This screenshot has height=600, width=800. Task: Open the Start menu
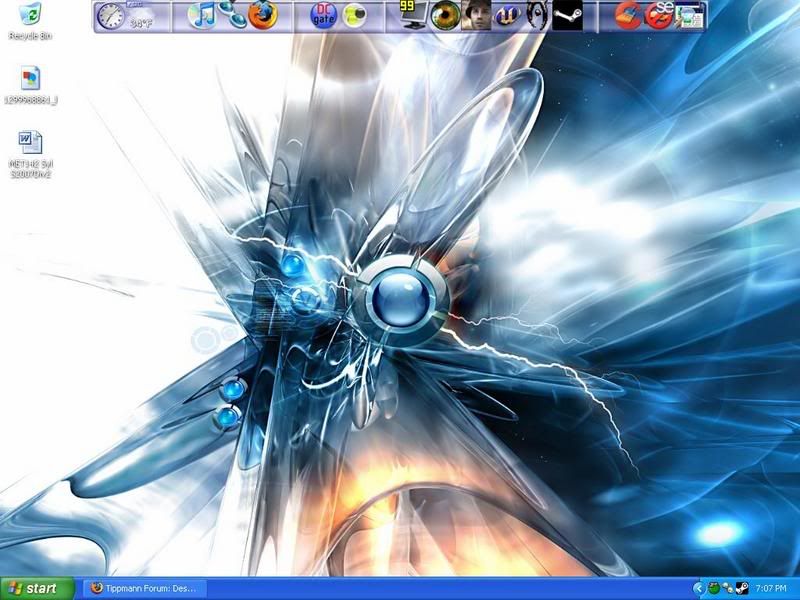(37, 588)
